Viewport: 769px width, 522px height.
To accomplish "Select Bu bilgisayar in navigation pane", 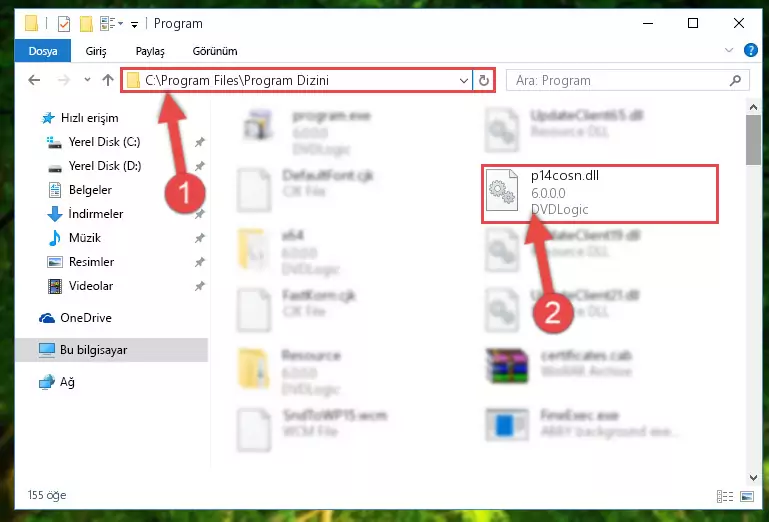I will coord(111,350).
